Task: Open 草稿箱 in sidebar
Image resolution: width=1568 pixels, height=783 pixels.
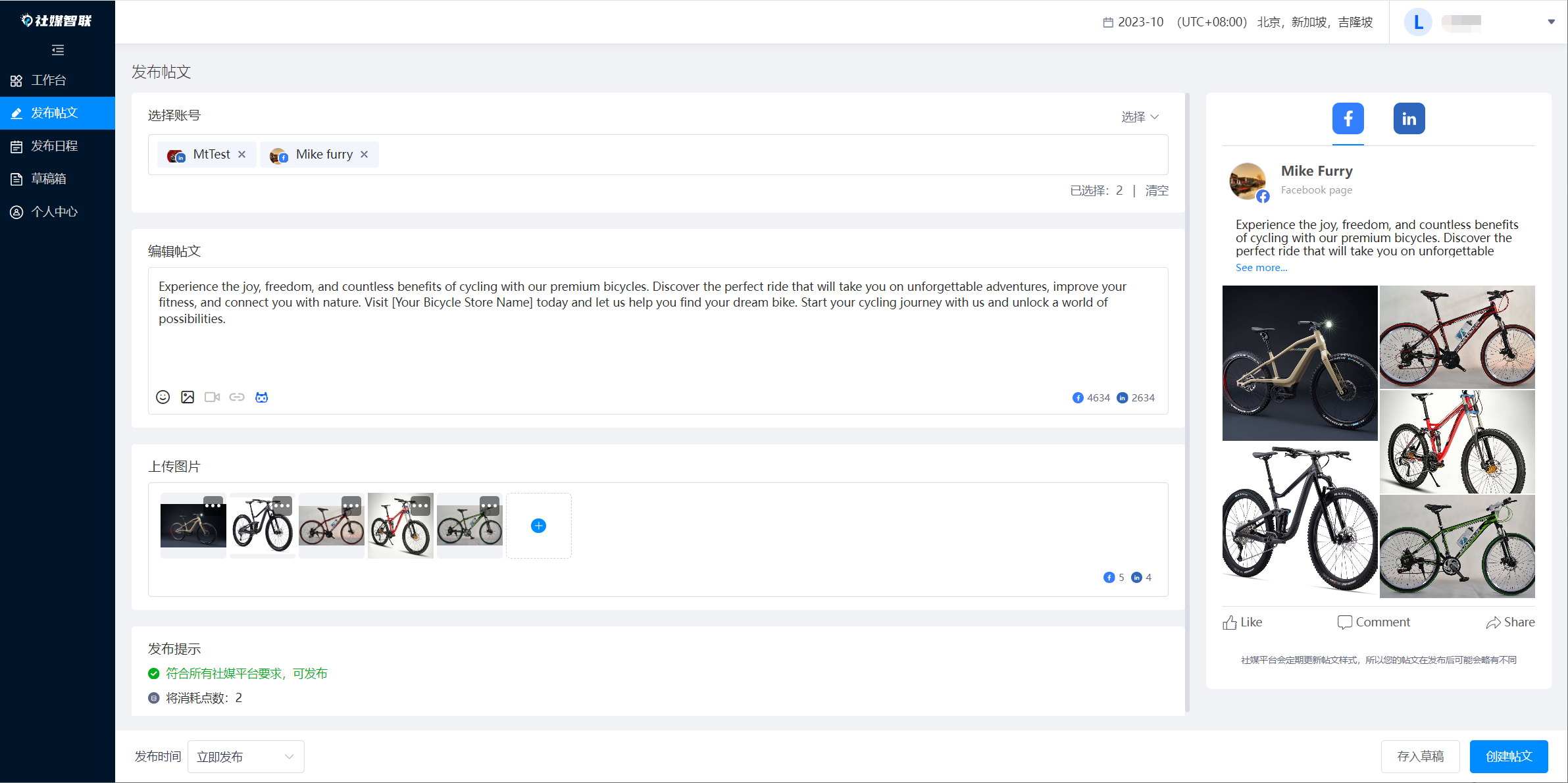Action: (x=49, y=179)
